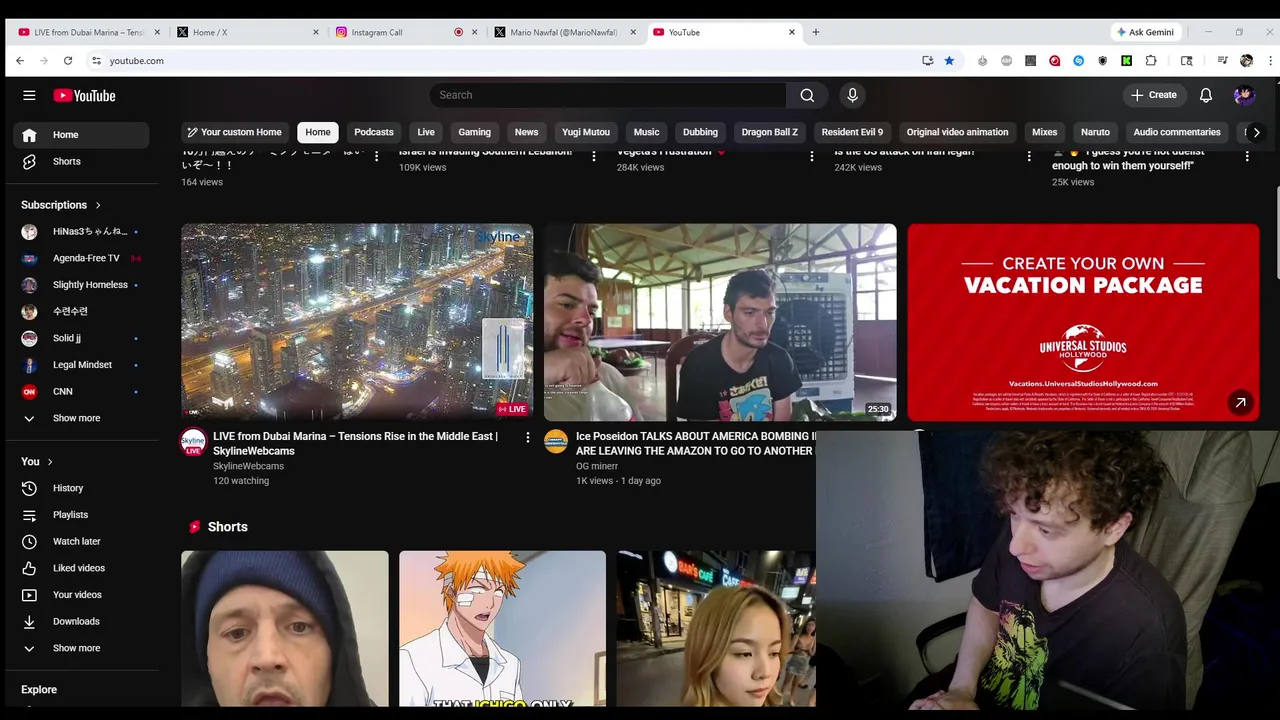The height and width of the screenshot is (720, 1280).
Task: Open the green K extension icon
Action: click(1126, 61)
